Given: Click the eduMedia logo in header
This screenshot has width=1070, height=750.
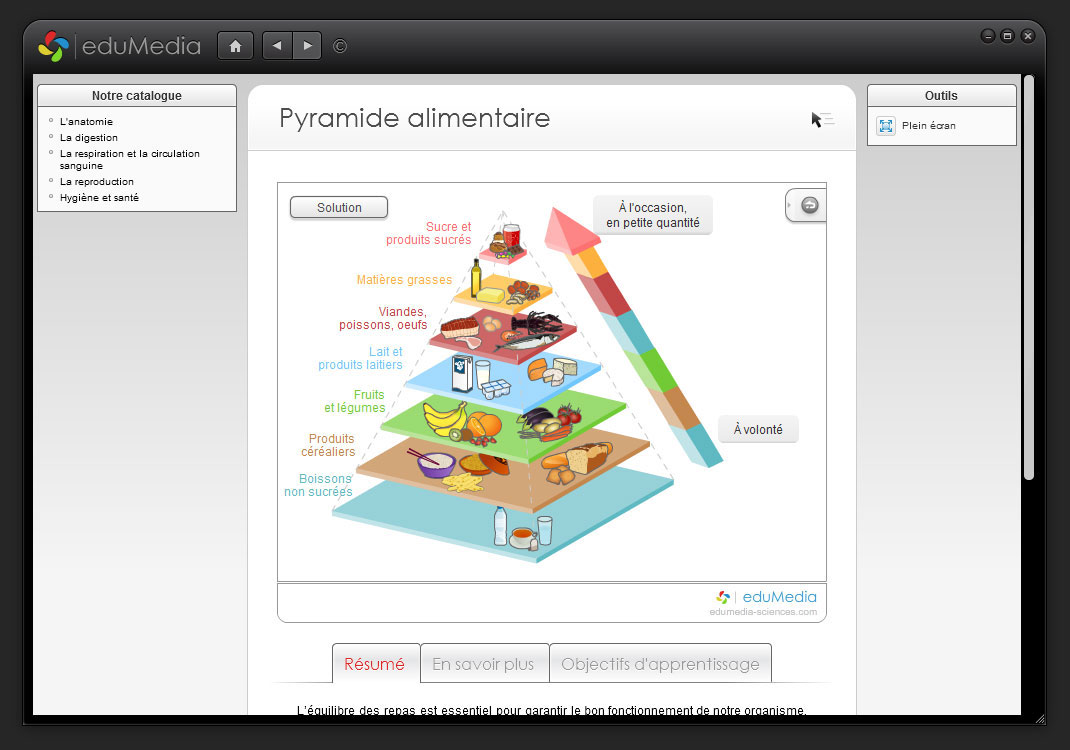Looking at the screenshot, I should (119, 46).
